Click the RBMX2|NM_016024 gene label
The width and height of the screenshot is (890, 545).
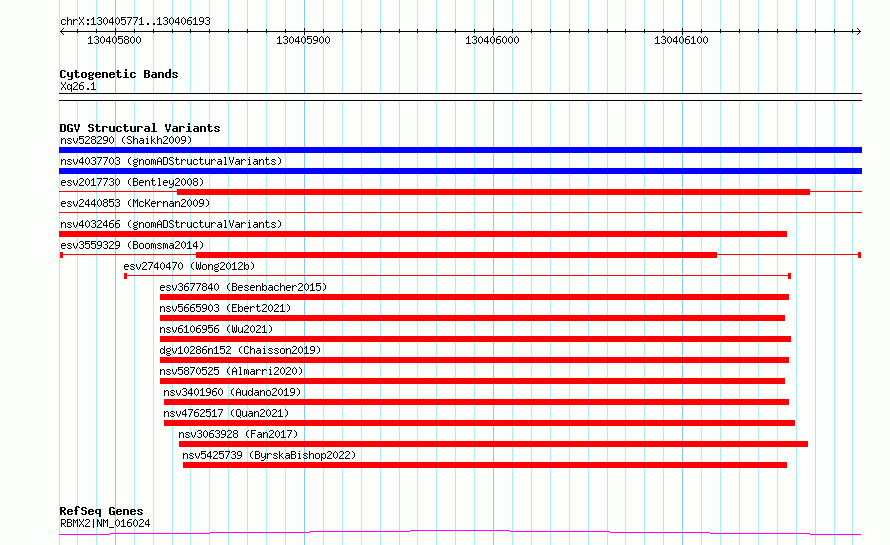click(105, 523)
